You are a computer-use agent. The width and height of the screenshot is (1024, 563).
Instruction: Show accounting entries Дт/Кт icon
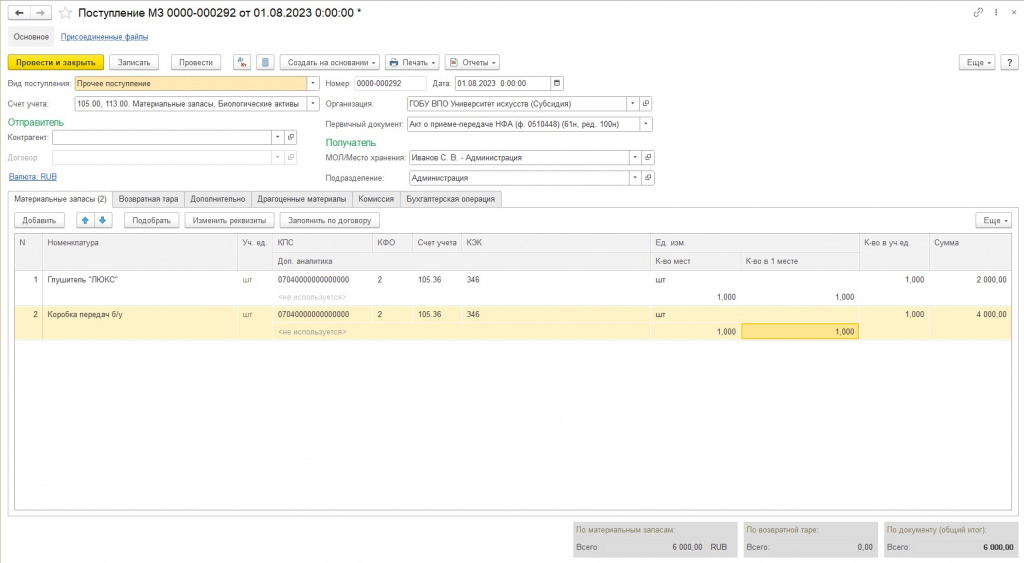point(242,63)
